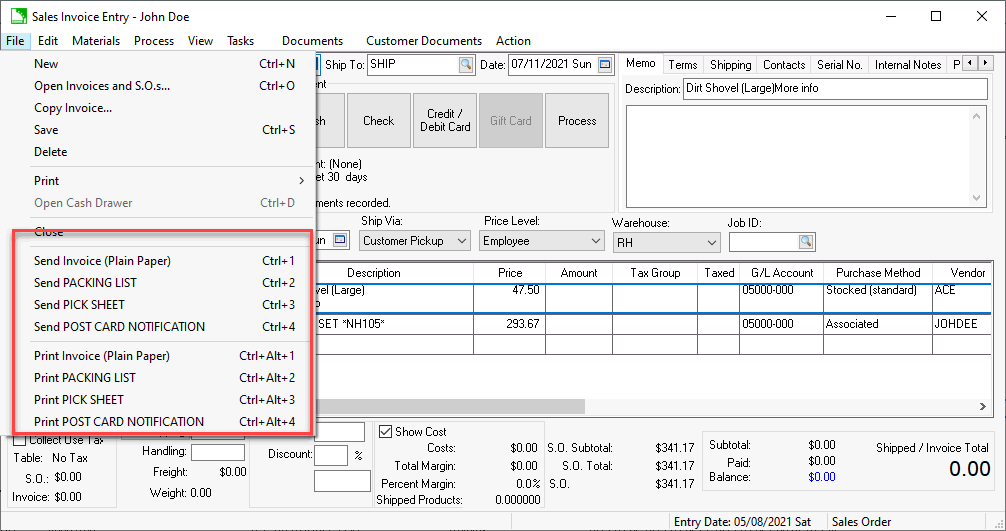Enable the Collect Use Tax checkbox
The height and width of the screenshot is (531, 1006).
(x=20, y=440)
